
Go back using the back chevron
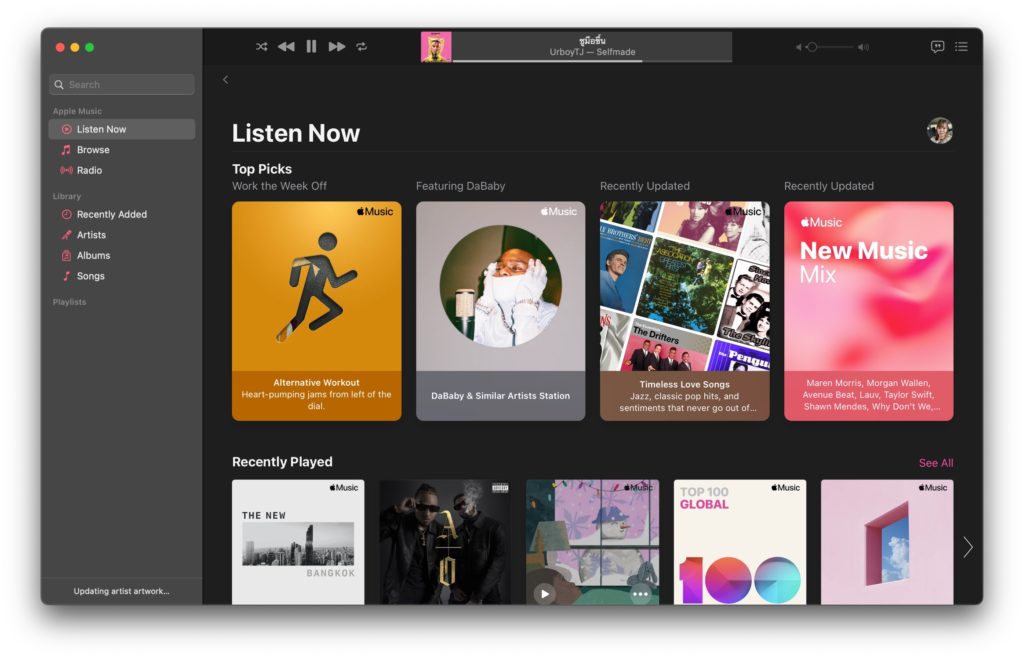[x=226, y=80]
